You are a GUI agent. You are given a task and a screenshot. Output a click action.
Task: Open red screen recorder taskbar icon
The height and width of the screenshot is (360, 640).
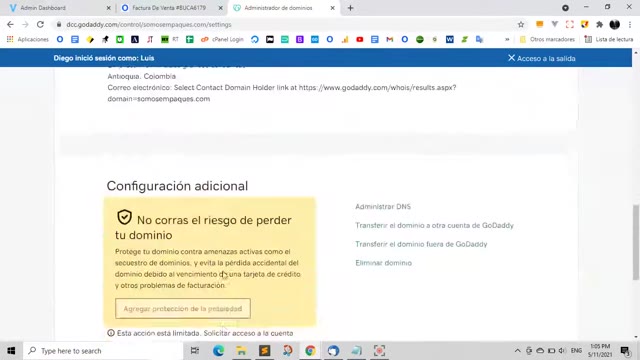click(x=379, y=351)
